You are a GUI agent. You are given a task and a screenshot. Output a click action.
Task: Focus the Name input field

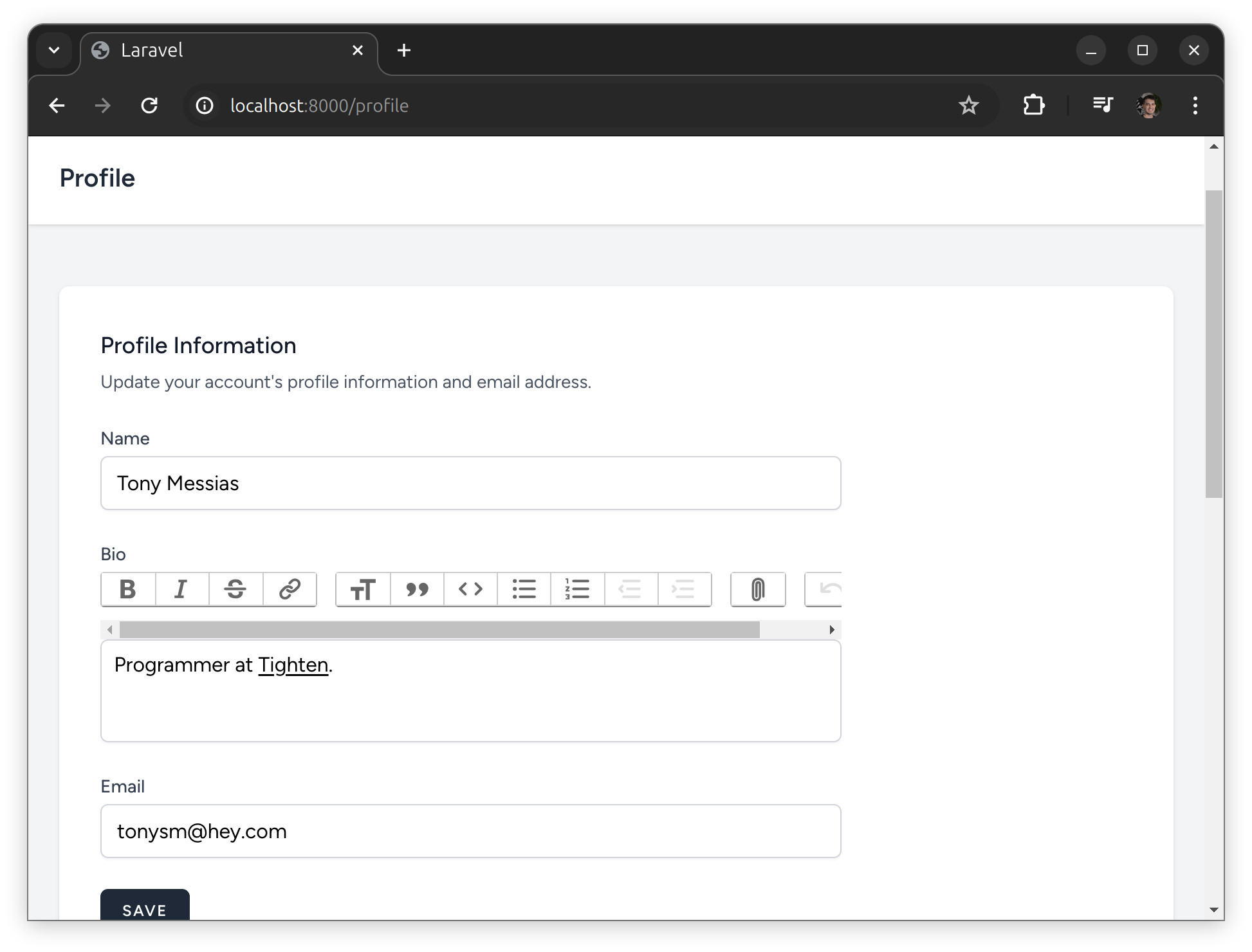pos(471,483)
